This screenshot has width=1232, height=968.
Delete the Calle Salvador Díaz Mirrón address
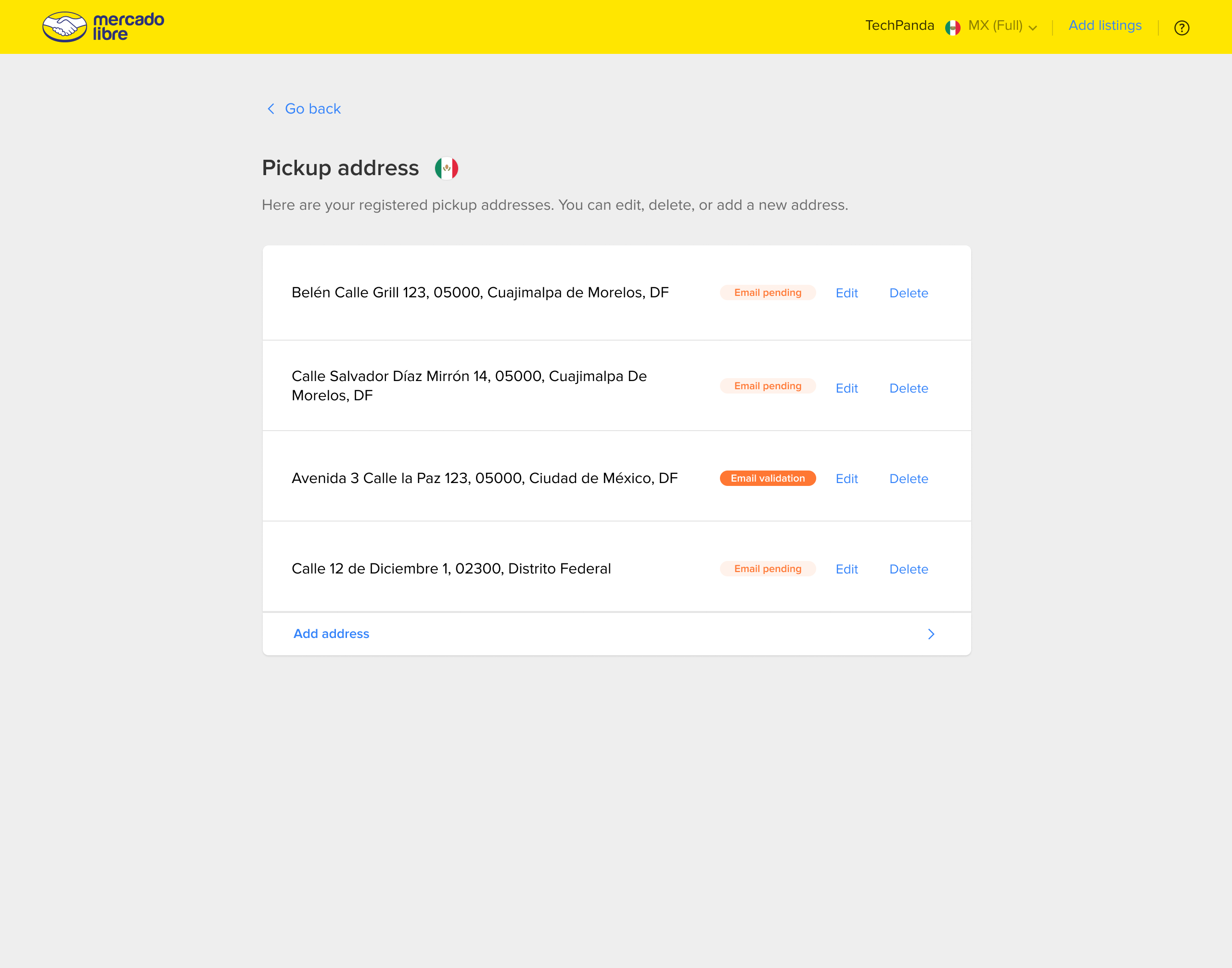pyautogui.click(x=908, y=388)
